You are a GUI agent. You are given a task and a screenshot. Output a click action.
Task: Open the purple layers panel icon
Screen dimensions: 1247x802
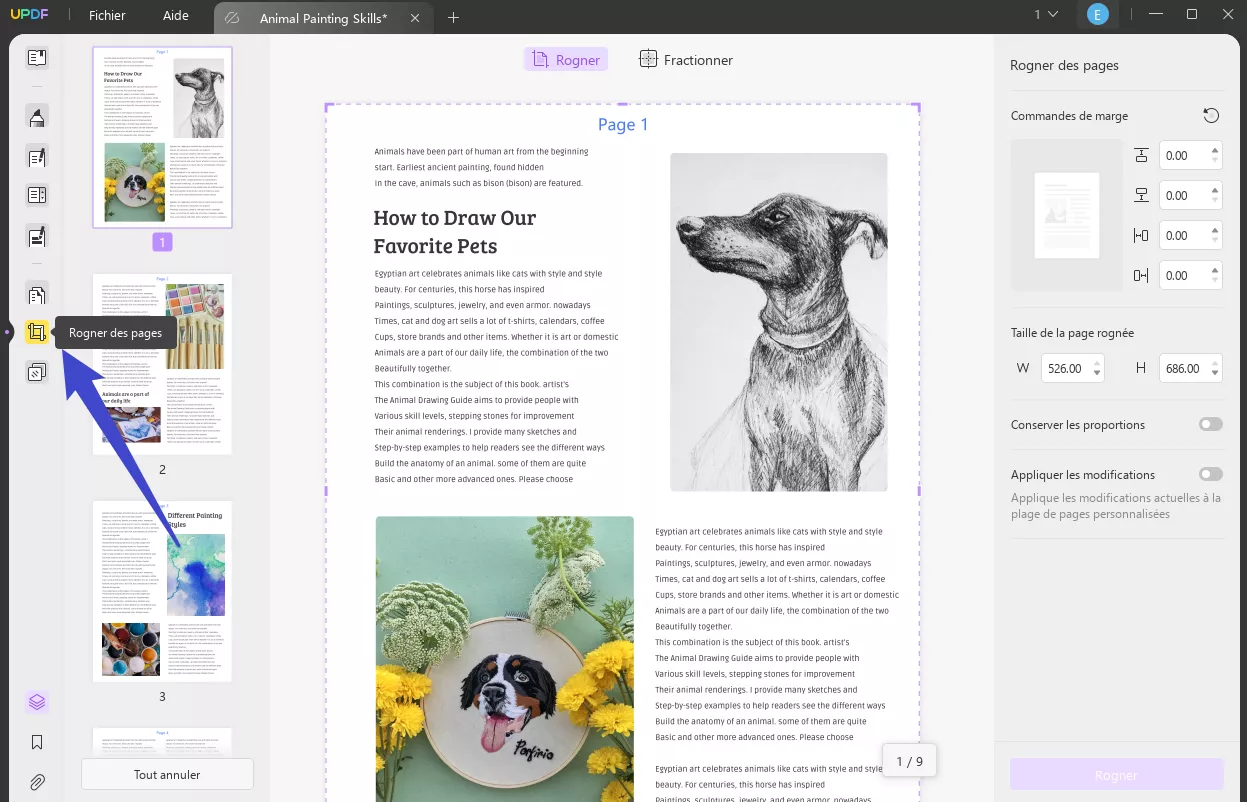click(37, 701)
